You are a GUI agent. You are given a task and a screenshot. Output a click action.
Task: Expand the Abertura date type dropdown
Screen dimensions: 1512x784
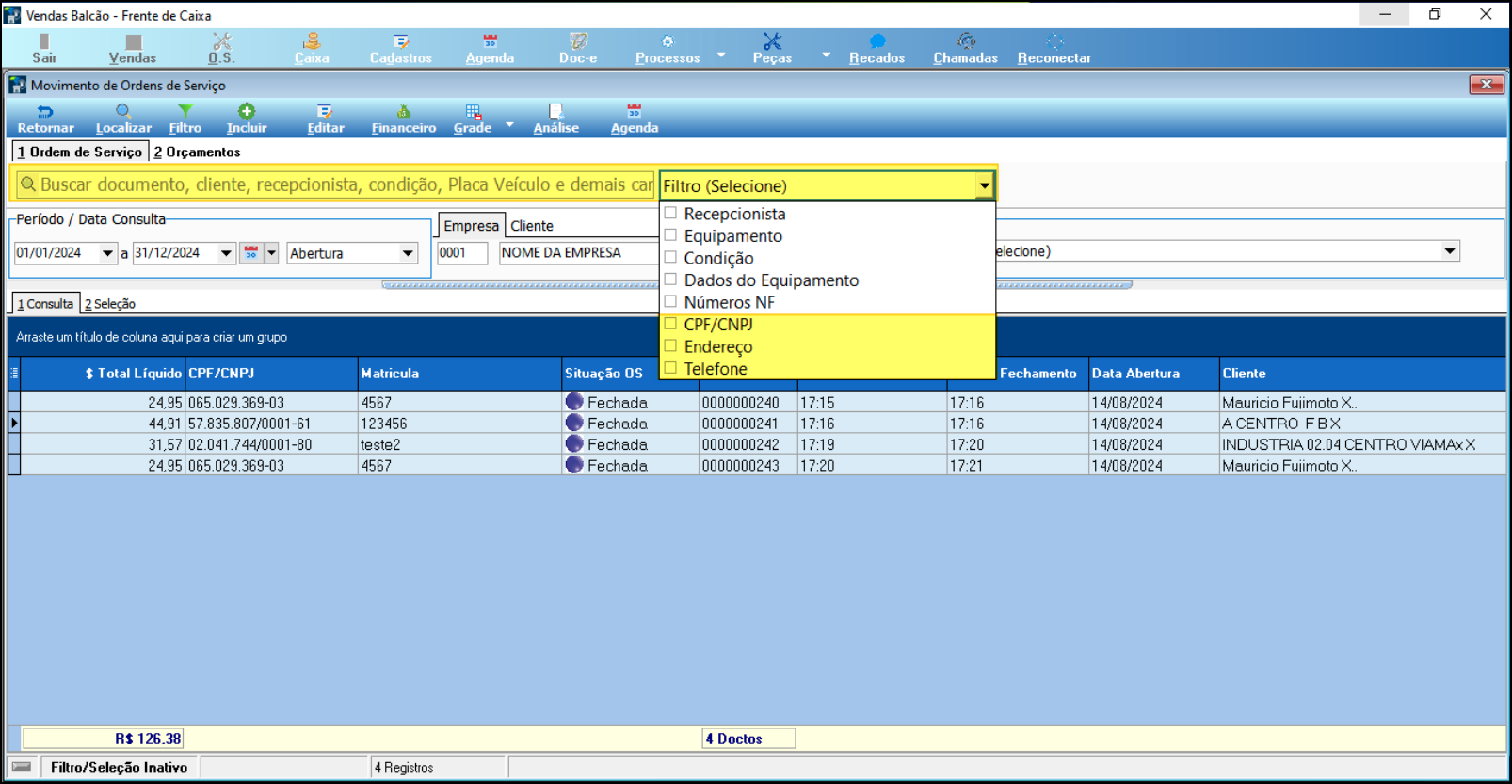[408, 253]
